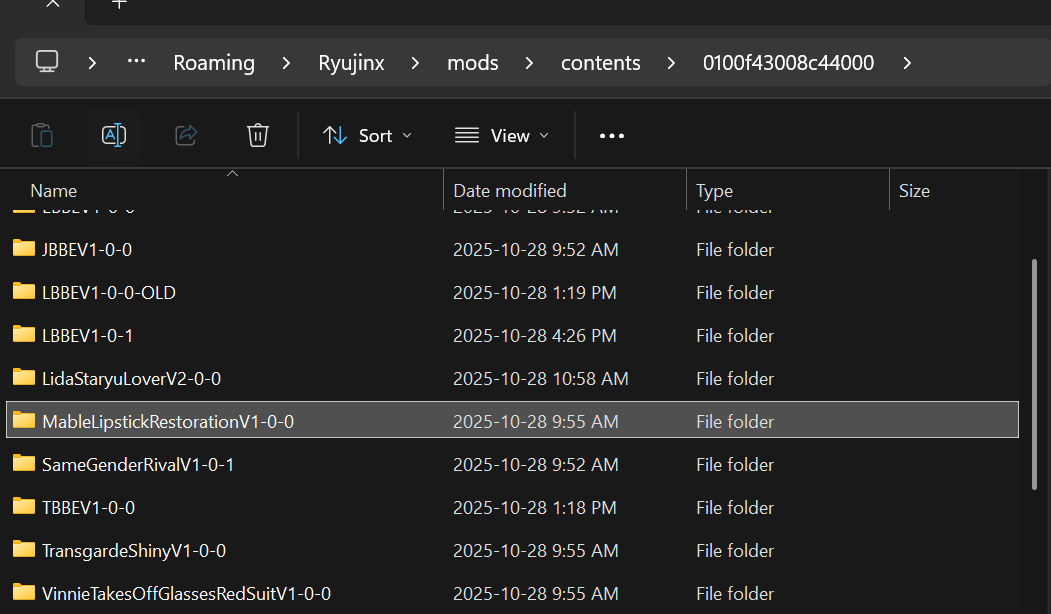Click the Share icon in toolbar
1051x614 pixels.
pyautogui.click(x=186, y=135)
